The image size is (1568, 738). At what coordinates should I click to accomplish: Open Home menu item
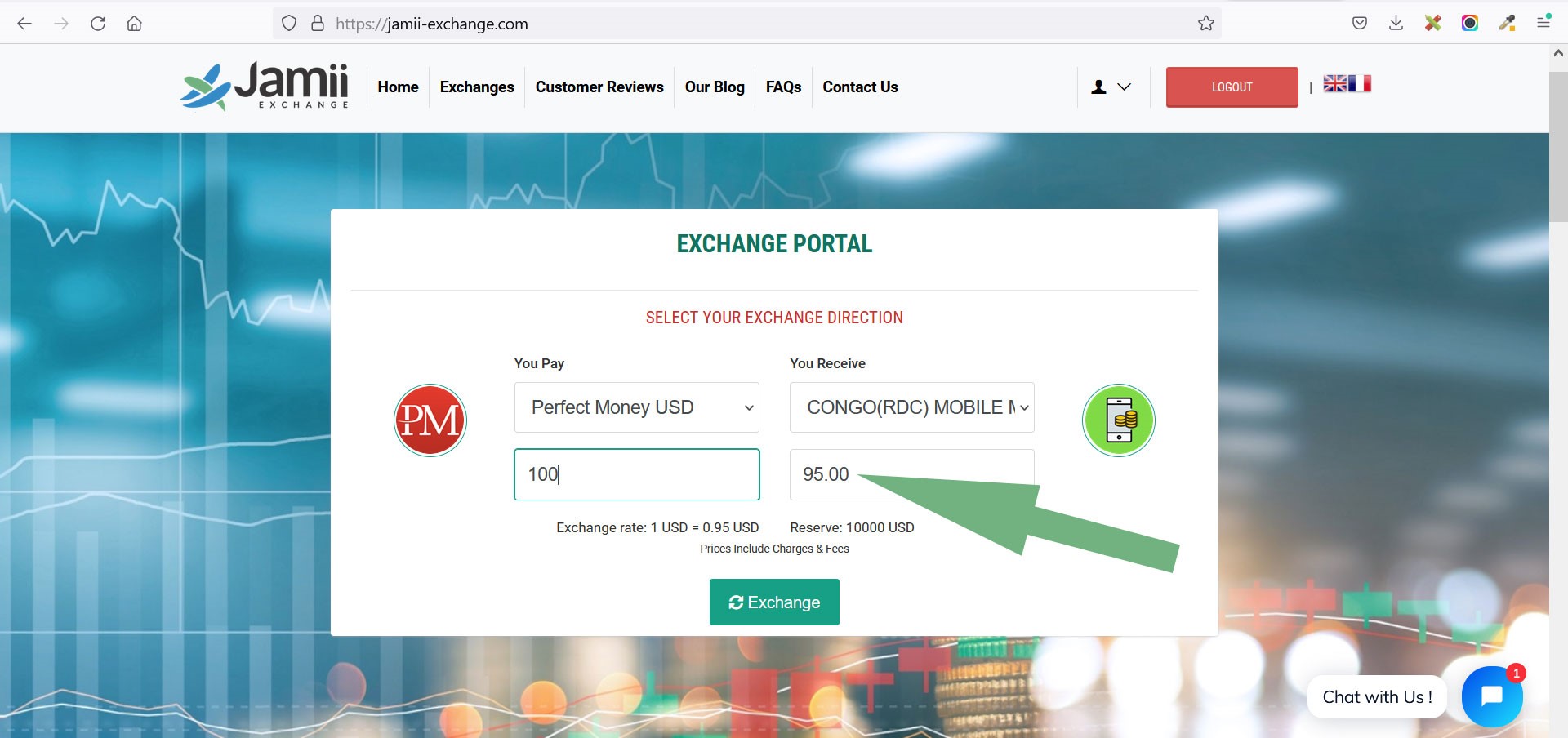point(398,87)
